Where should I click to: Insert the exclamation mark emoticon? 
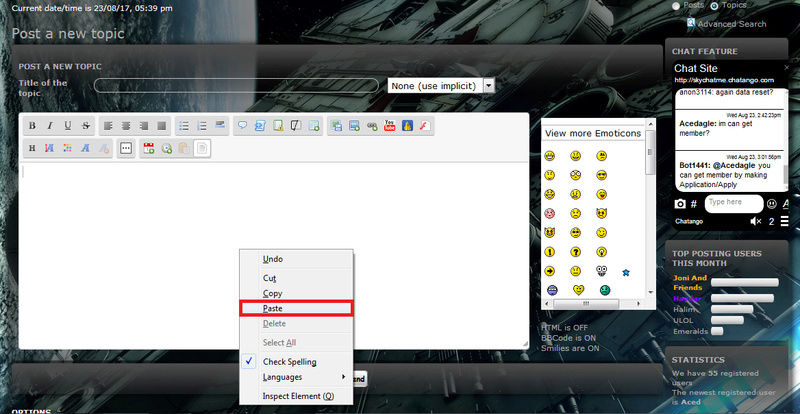[x=549, y=252]
